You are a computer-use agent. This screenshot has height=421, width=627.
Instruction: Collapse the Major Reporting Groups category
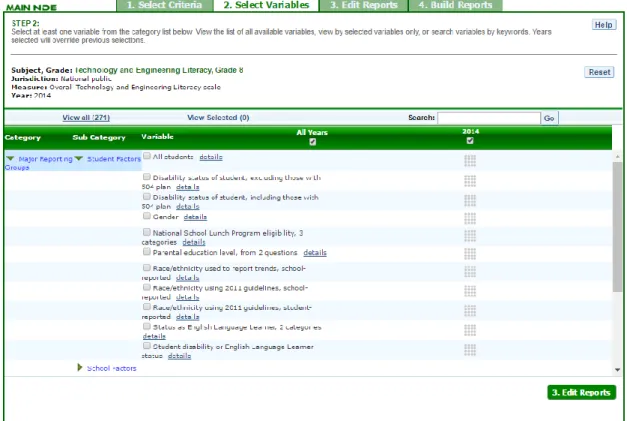point(10,159)
